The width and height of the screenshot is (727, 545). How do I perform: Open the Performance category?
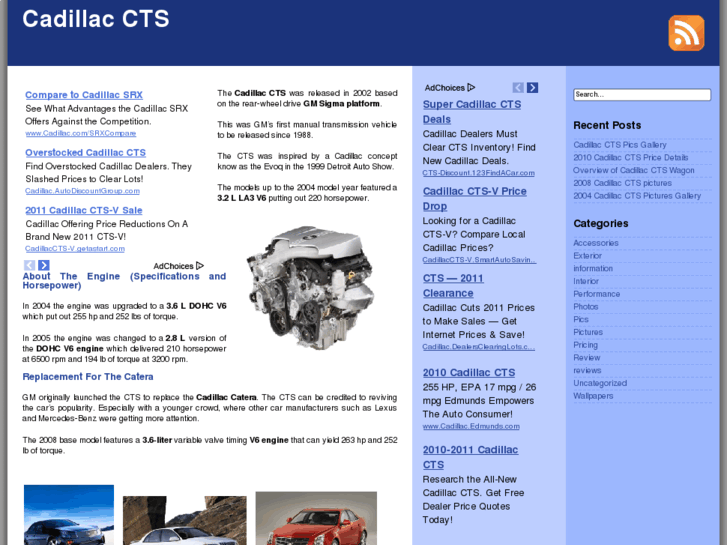tap(597, 294)
